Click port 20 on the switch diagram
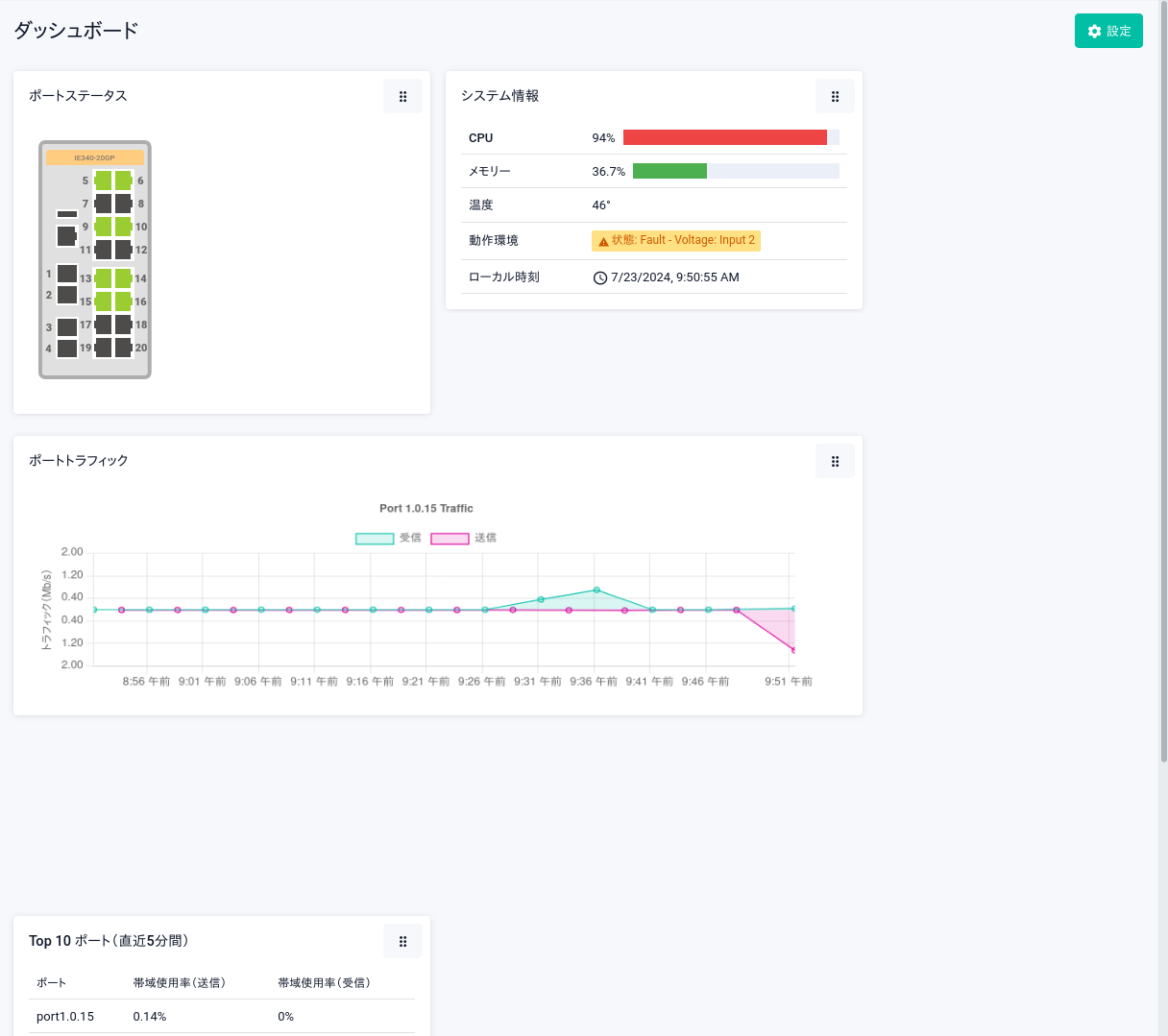Screen dimensions: 1168x1036 123,348
